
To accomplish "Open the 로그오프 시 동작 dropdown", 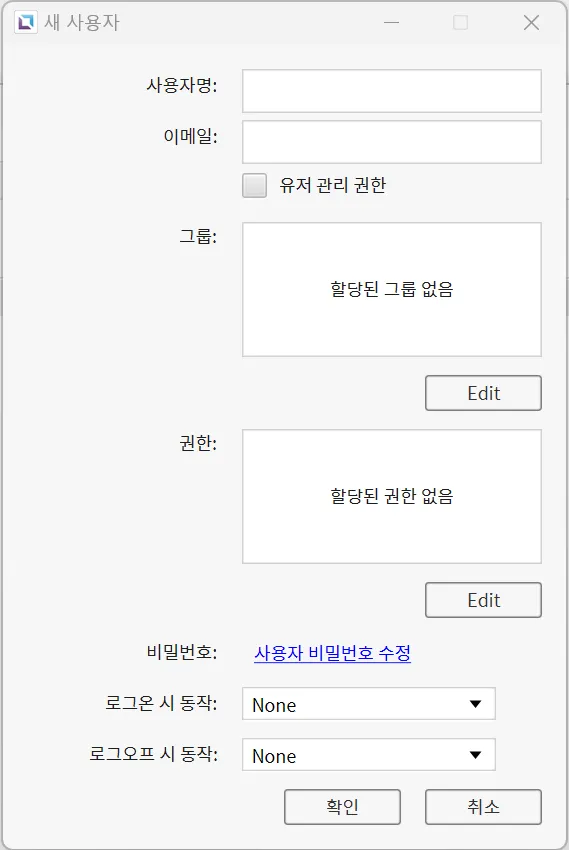I will [x=368, y=755].
